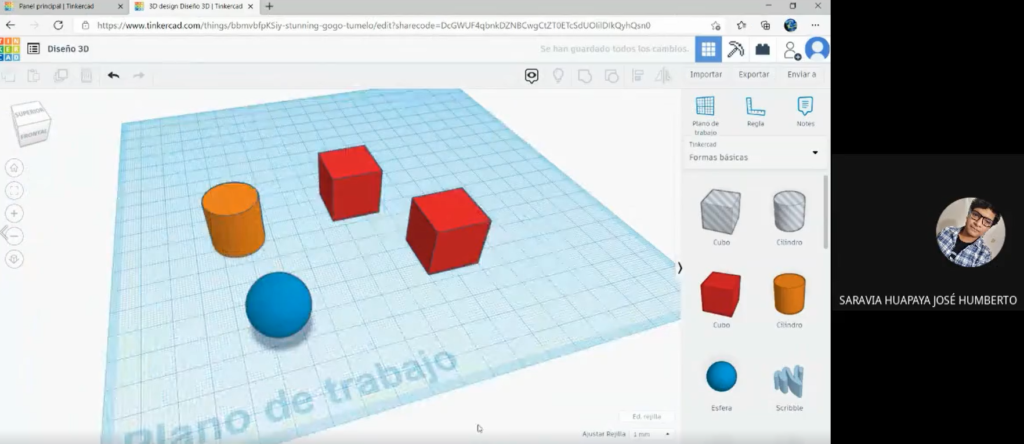
Task: Click the Mirror flip icon
Action: tap(663, 76)
